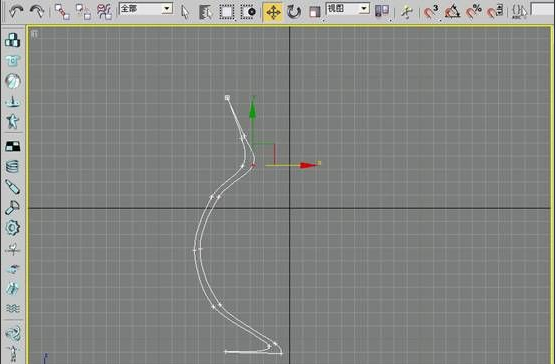Click the Redo arrow icon
556x364 pixels.
tap(37, 12)
